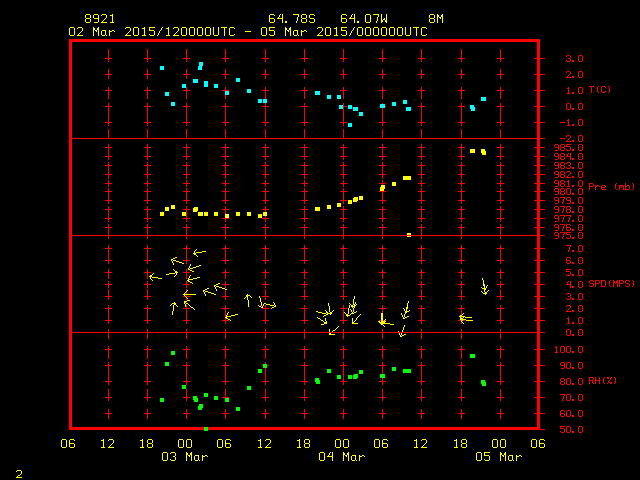The height and width of the screenshot is (480, 640).
Task: Click the "1.0" value beside T(C)
Action: tap(575, 91)
